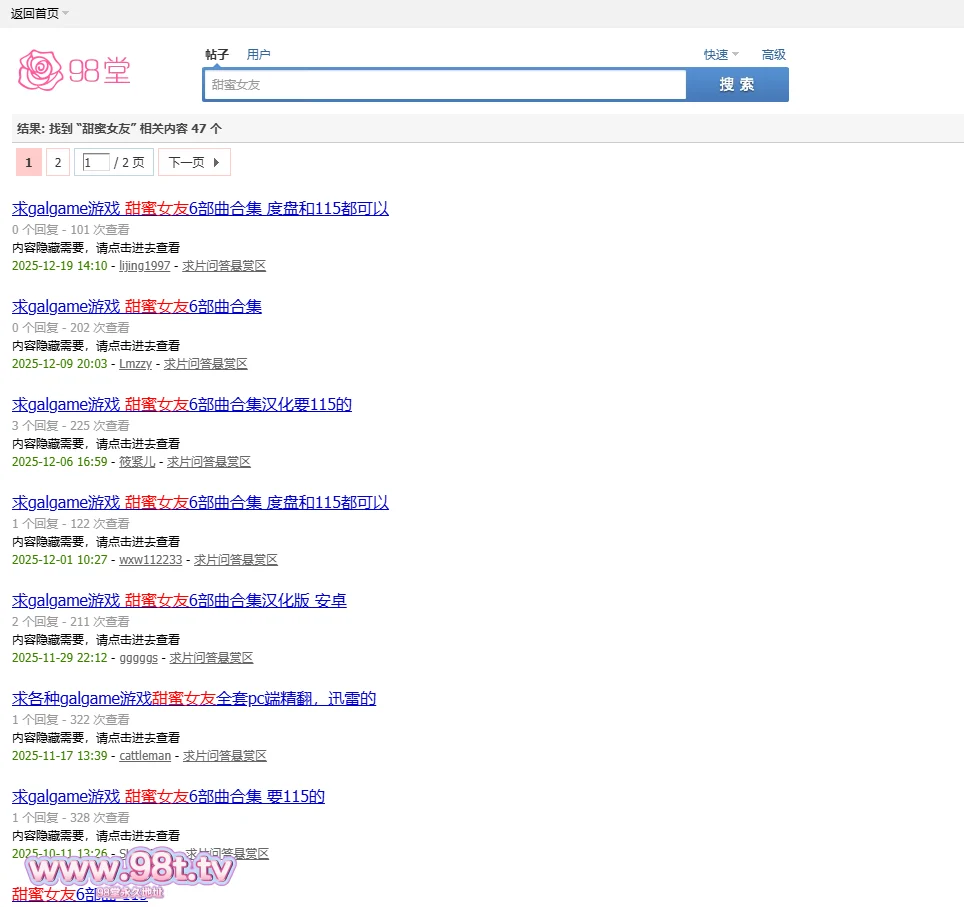
Task: Open the first result posted by lijing1997
Action: (x=200, y=209)
